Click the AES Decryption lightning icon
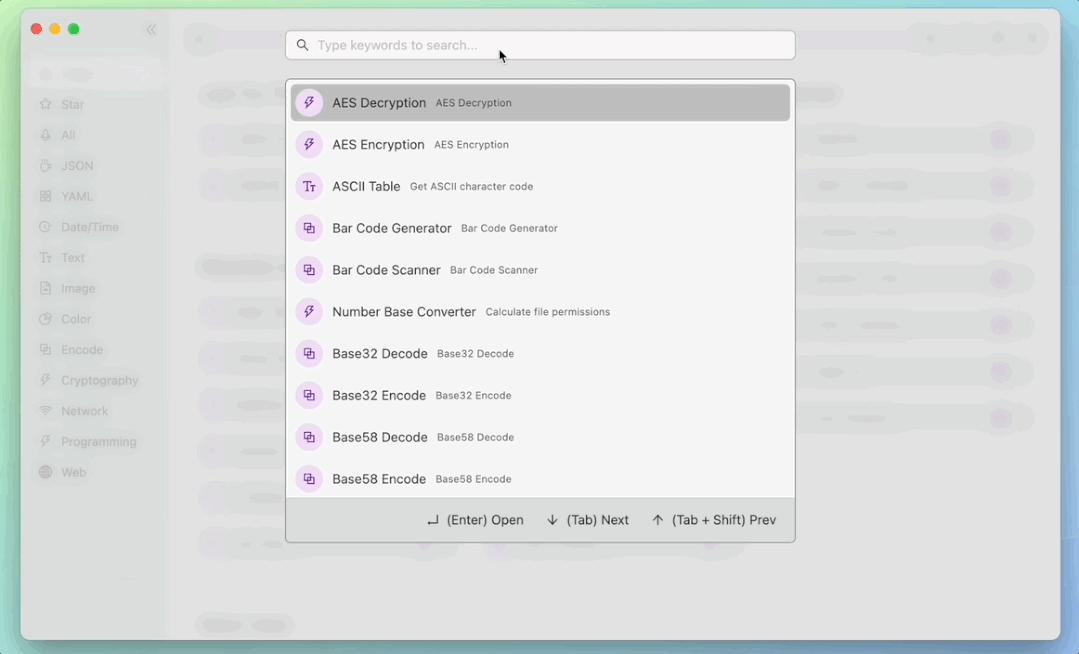This screenshot has height=654, width=1079. [309, 103]
